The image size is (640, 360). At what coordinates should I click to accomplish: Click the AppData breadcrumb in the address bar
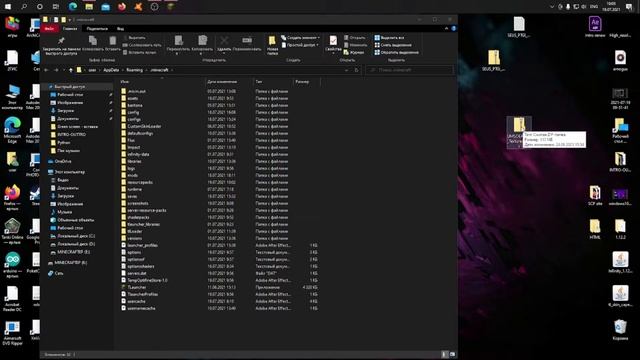111,70
